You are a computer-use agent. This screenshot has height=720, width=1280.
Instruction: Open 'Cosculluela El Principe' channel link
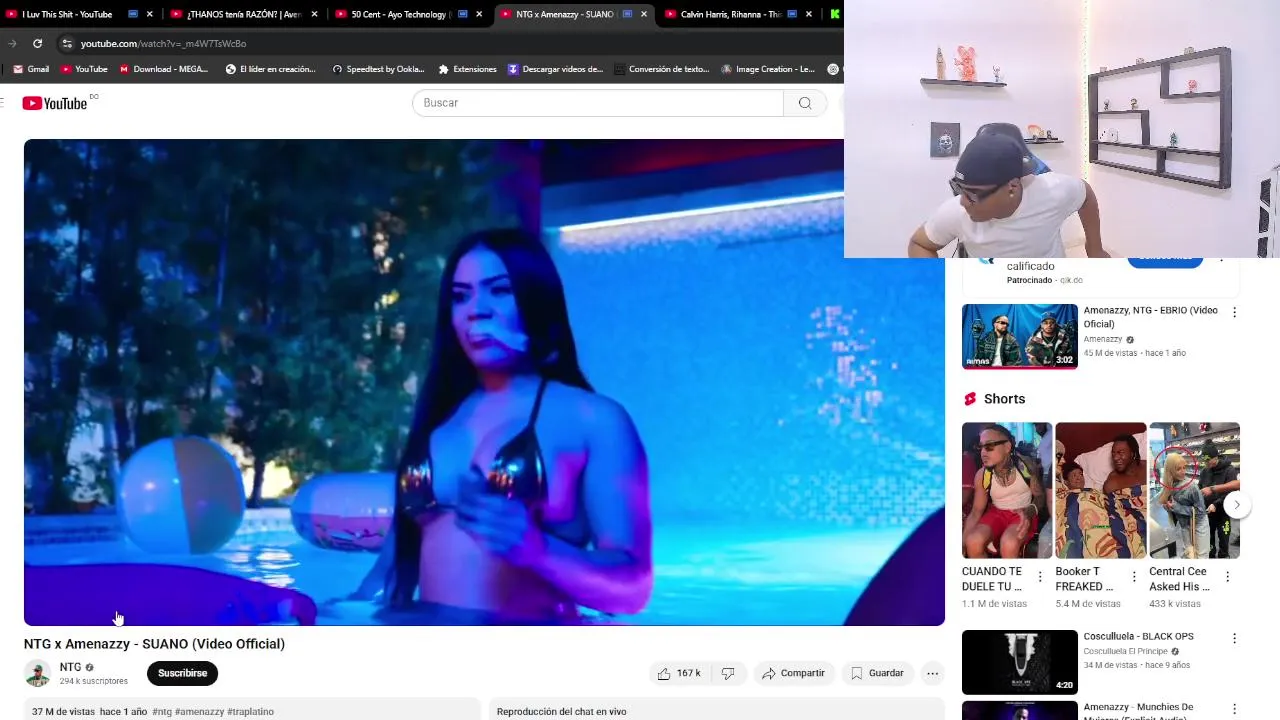tap(1125, 651)
